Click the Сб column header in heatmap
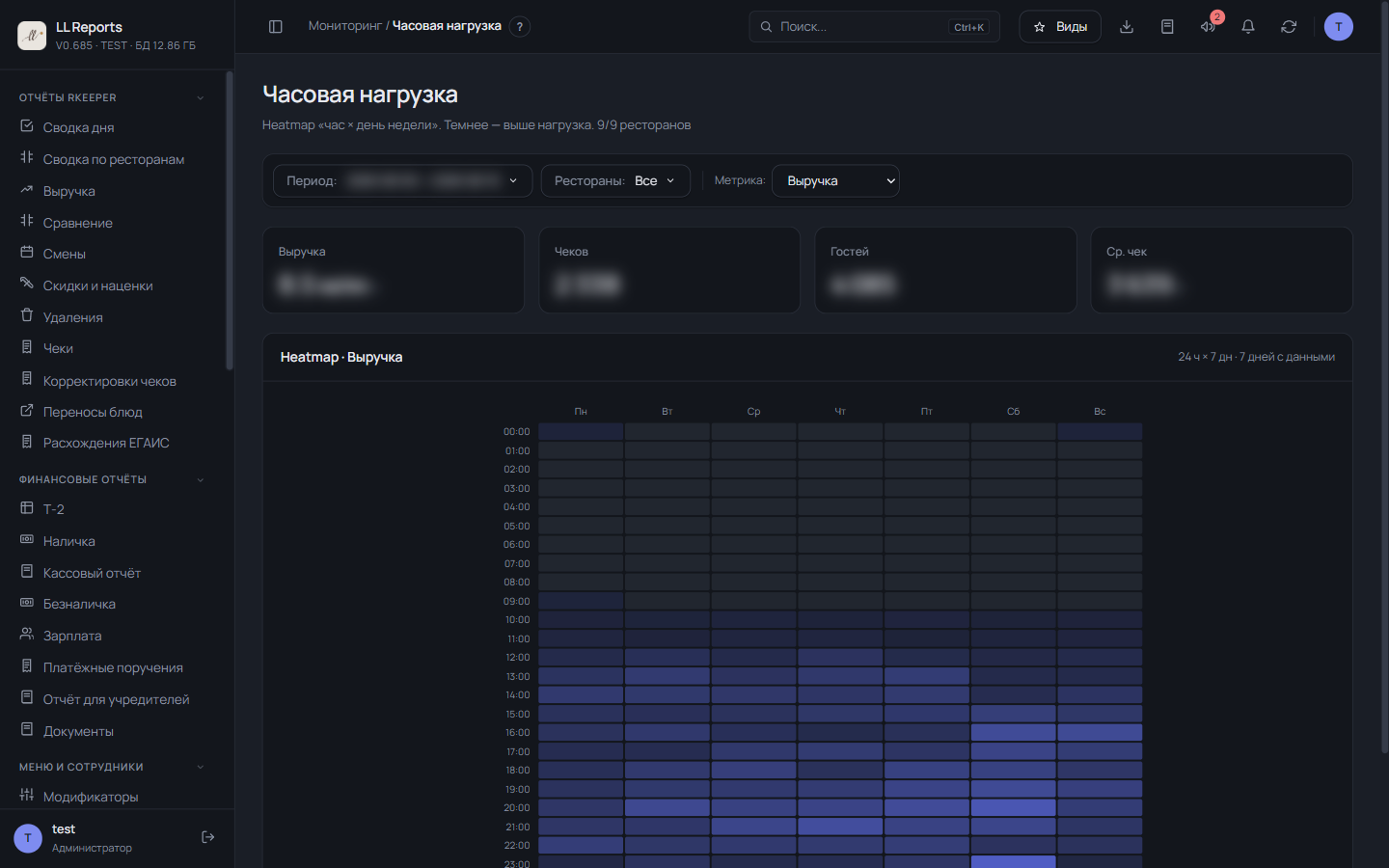This screenshot has height=868, width=1389. pyautogui.click(x=1013, y=412)
